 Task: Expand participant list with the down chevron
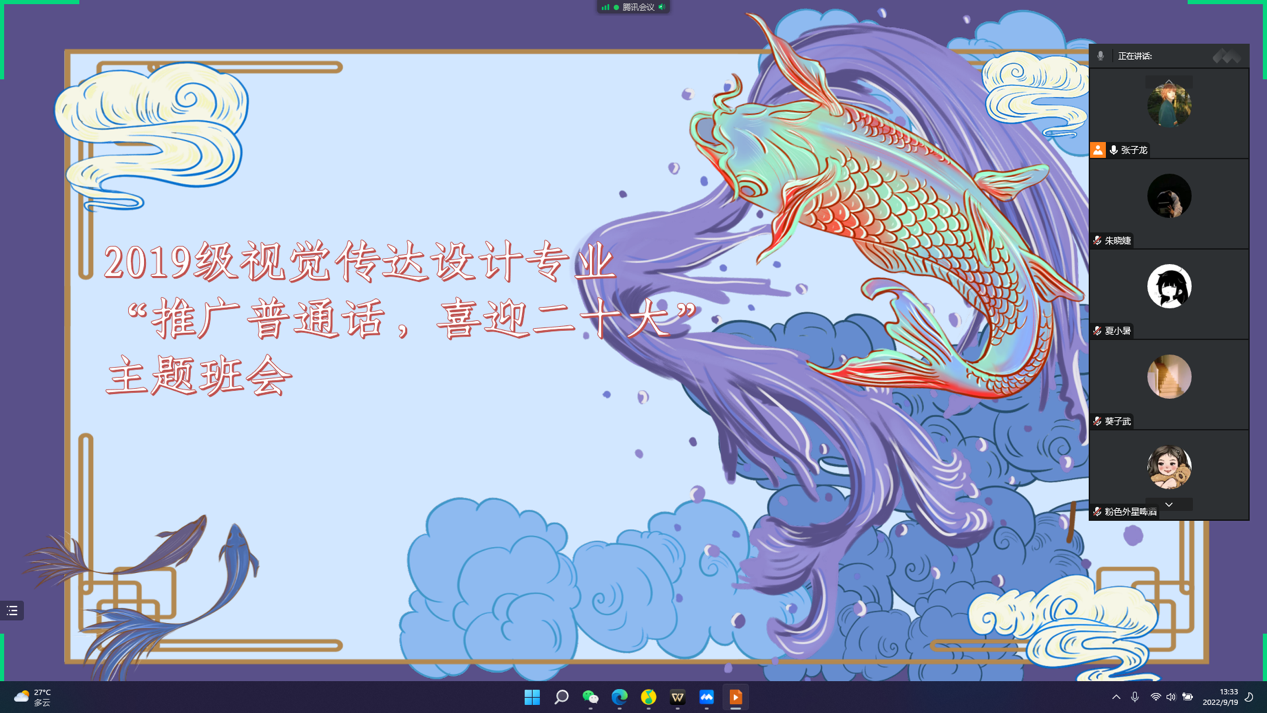(x=1168, y=505)
